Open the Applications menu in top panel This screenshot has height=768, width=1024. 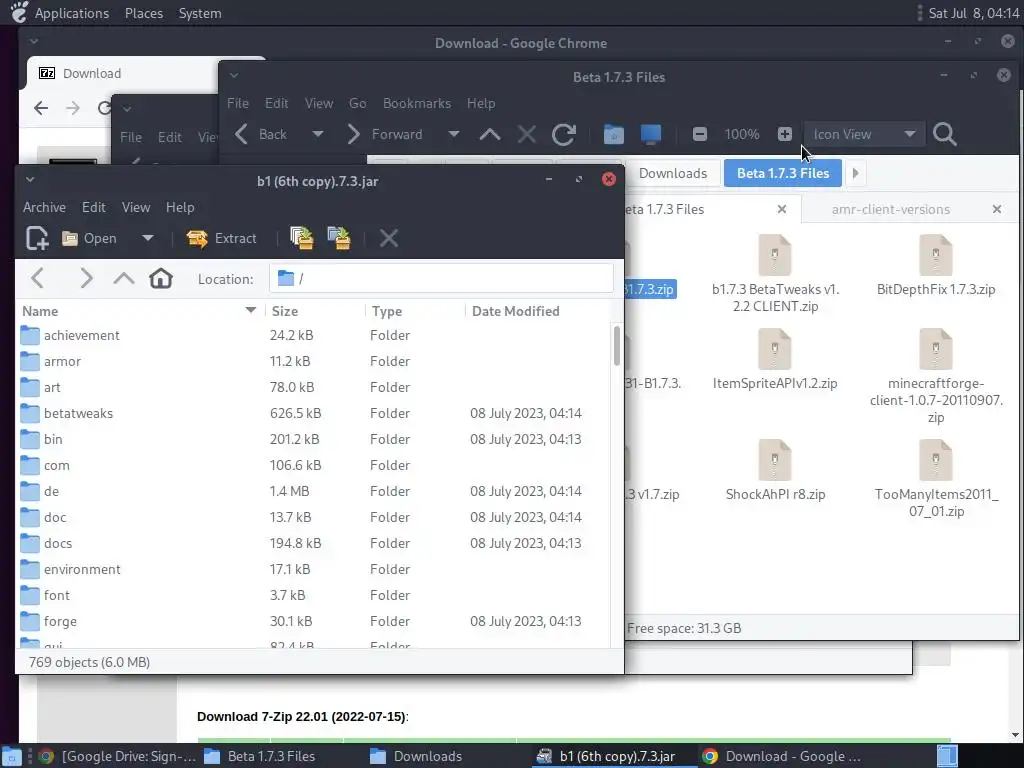tap(71, 13)
